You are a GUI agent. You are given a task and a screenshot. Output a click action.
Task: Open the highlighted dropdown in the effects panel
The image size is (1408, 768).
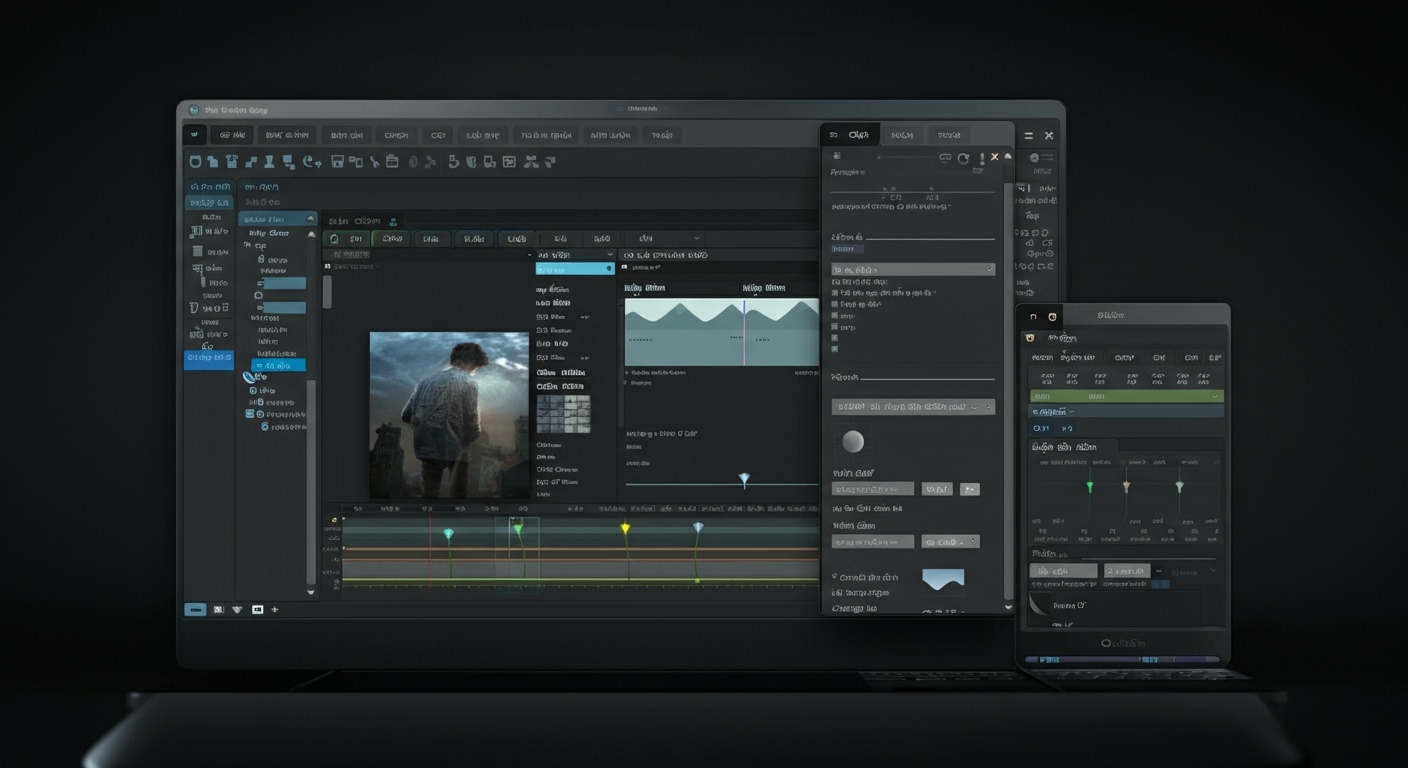tap(913, 268)
